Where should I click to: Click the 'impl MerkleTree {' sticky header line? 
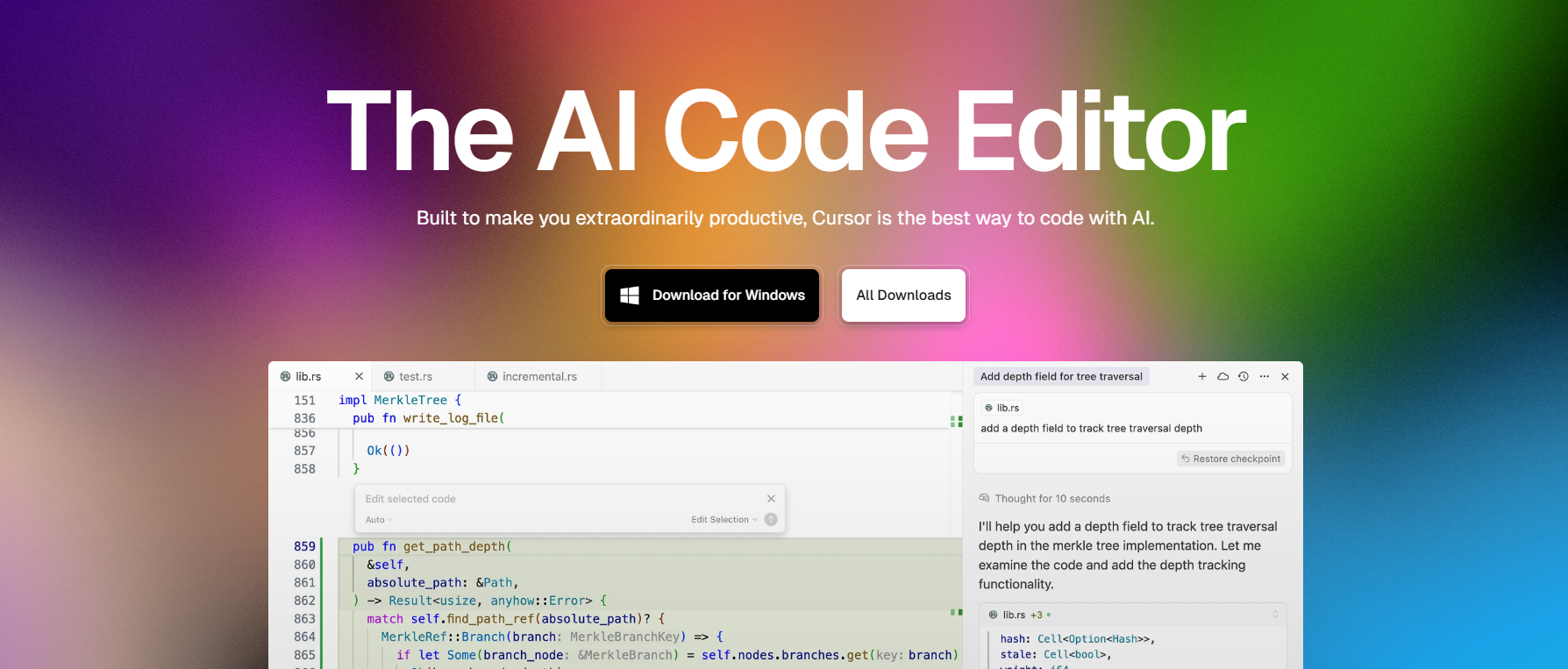click(400, 400)
